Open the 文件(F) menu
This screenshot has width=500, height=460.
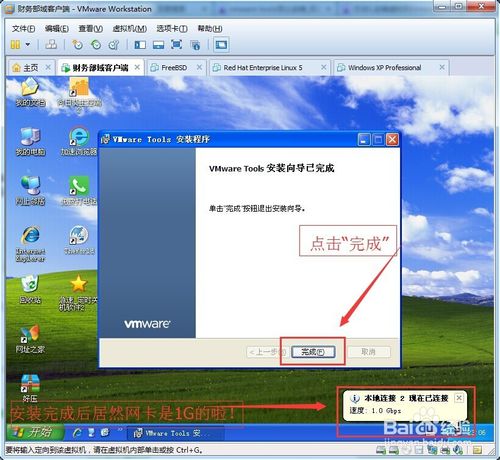pos(23,29)
